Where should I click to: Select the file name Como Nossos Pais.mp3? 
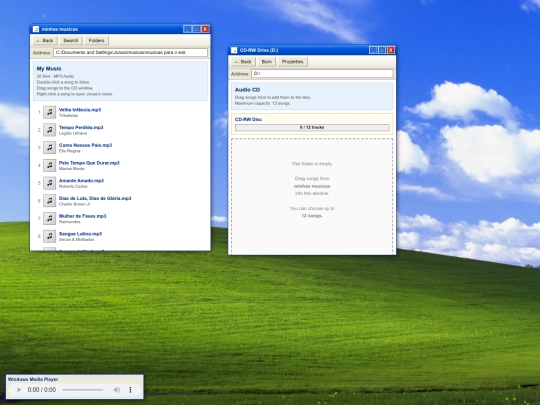85,145
